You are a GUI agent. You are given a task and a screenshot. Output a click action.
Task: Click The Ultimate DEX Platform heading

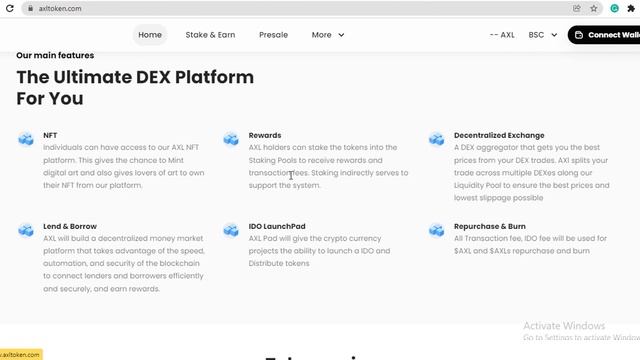click(135, 87)
